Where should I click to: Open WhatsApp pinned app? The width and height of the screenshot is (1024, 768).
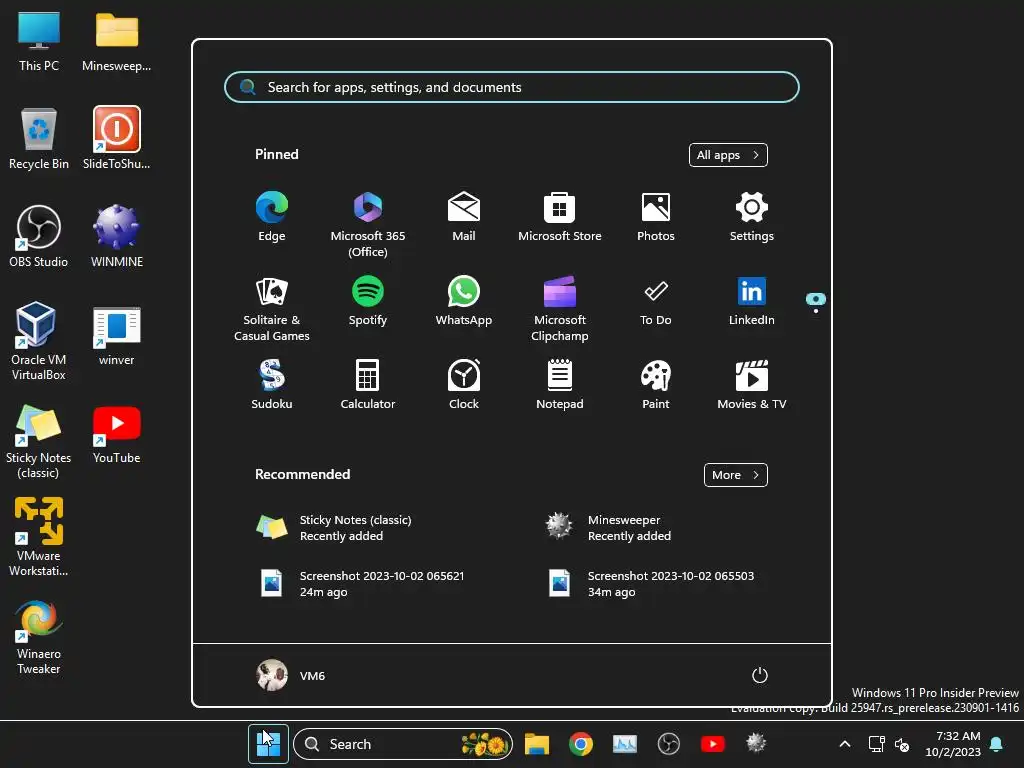pyautogui.click(x=464, y=301)
